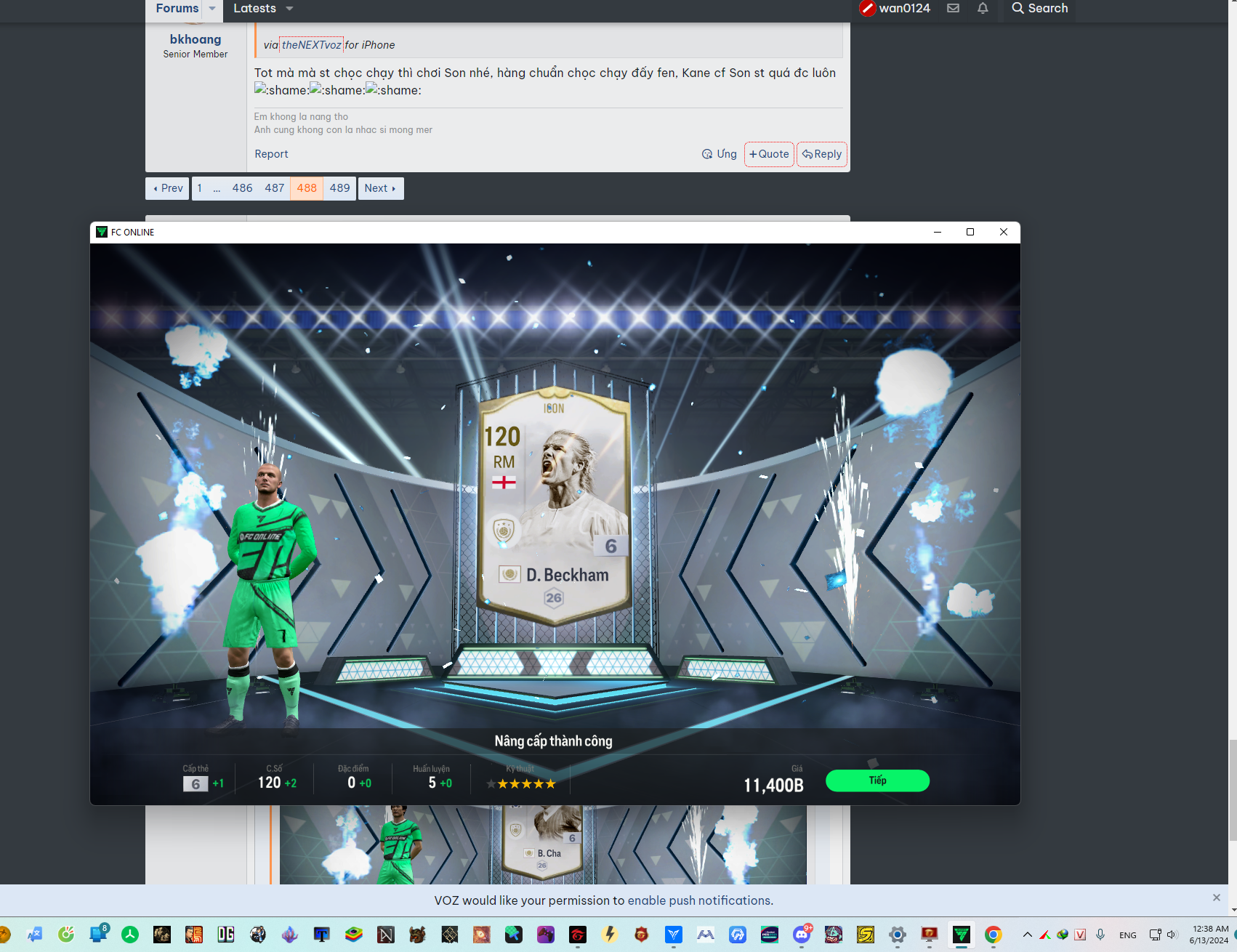Jump to page 1 of the thread
1237x952 pixels.
point(200,188)
